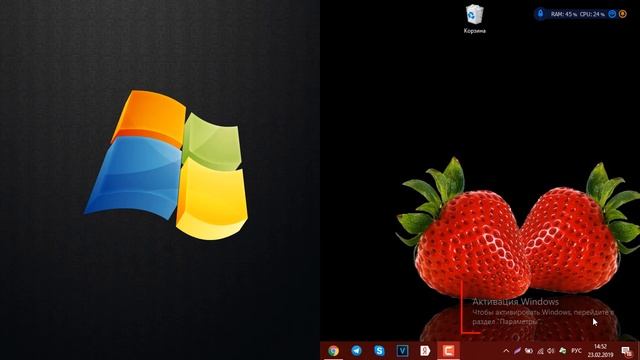This screenshot has width=640, height=360.
Task: Show hidden system tray icons
Action: point(506,351)
